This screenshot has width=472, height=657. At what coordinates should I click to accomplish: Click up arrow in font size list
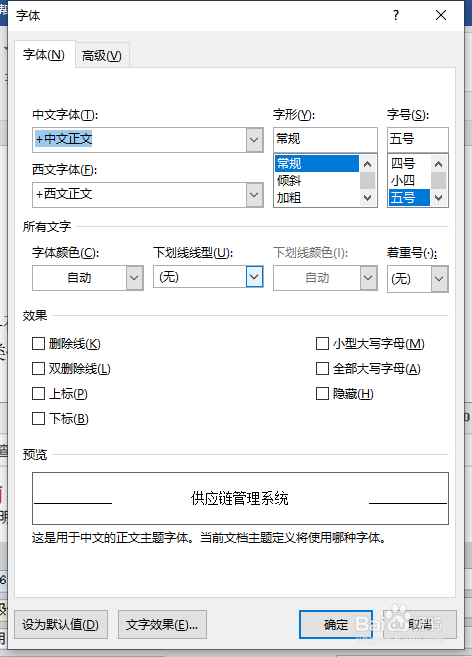(x=438, y=164)
